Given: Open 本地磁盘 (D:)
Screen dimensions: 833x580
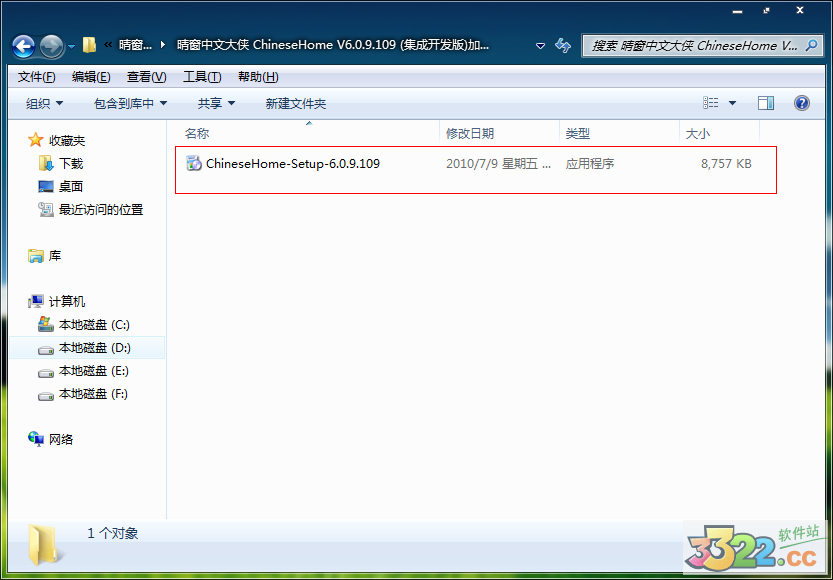Looking at the screenshot, I should coord(95,348).
